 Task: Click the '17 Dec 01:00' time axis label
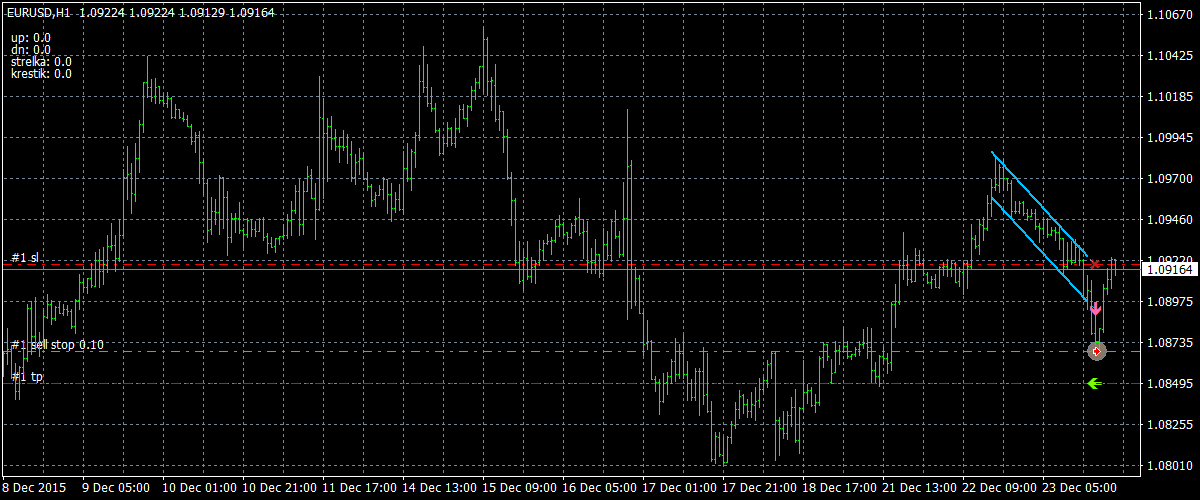(680, 489)
